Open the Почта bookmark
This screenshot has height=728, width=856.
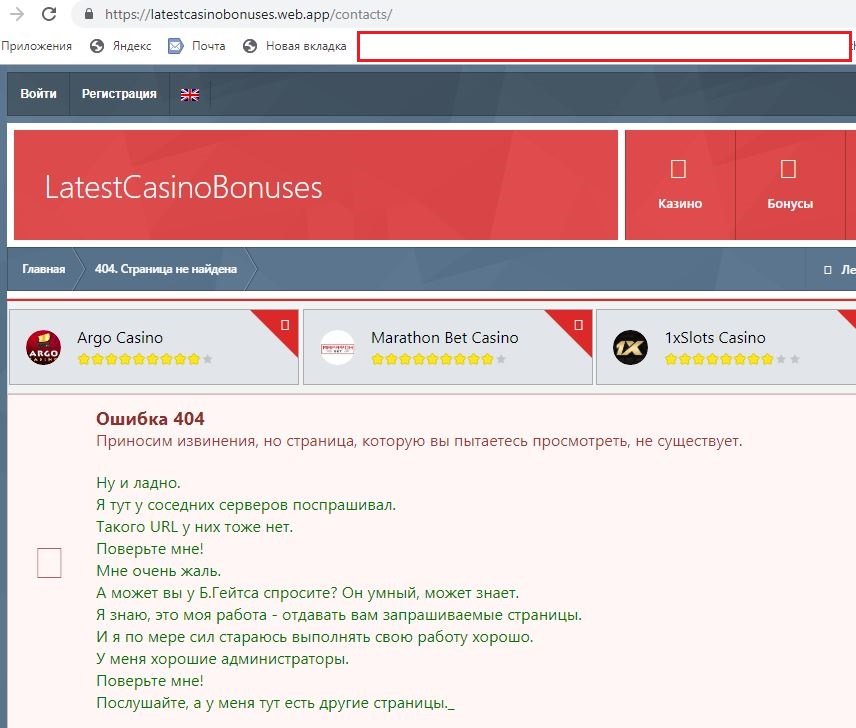click(x=197, y=46)
